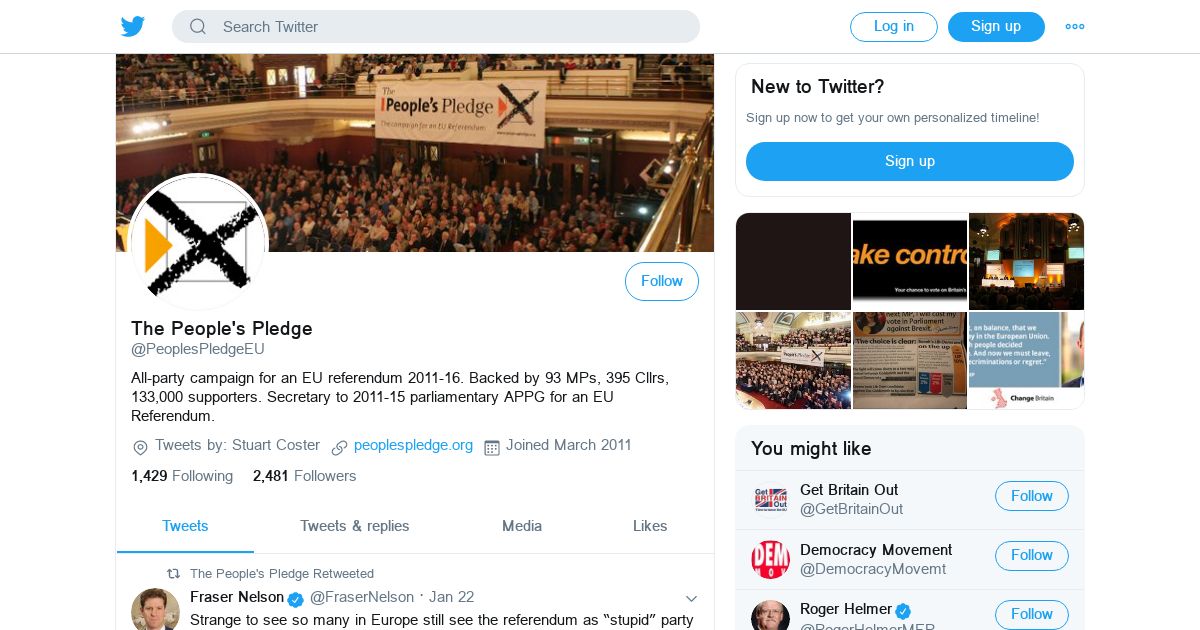Follow The People's Pledge account
The height and width of the screenshot is (630, 1200).
coord(662,282)
